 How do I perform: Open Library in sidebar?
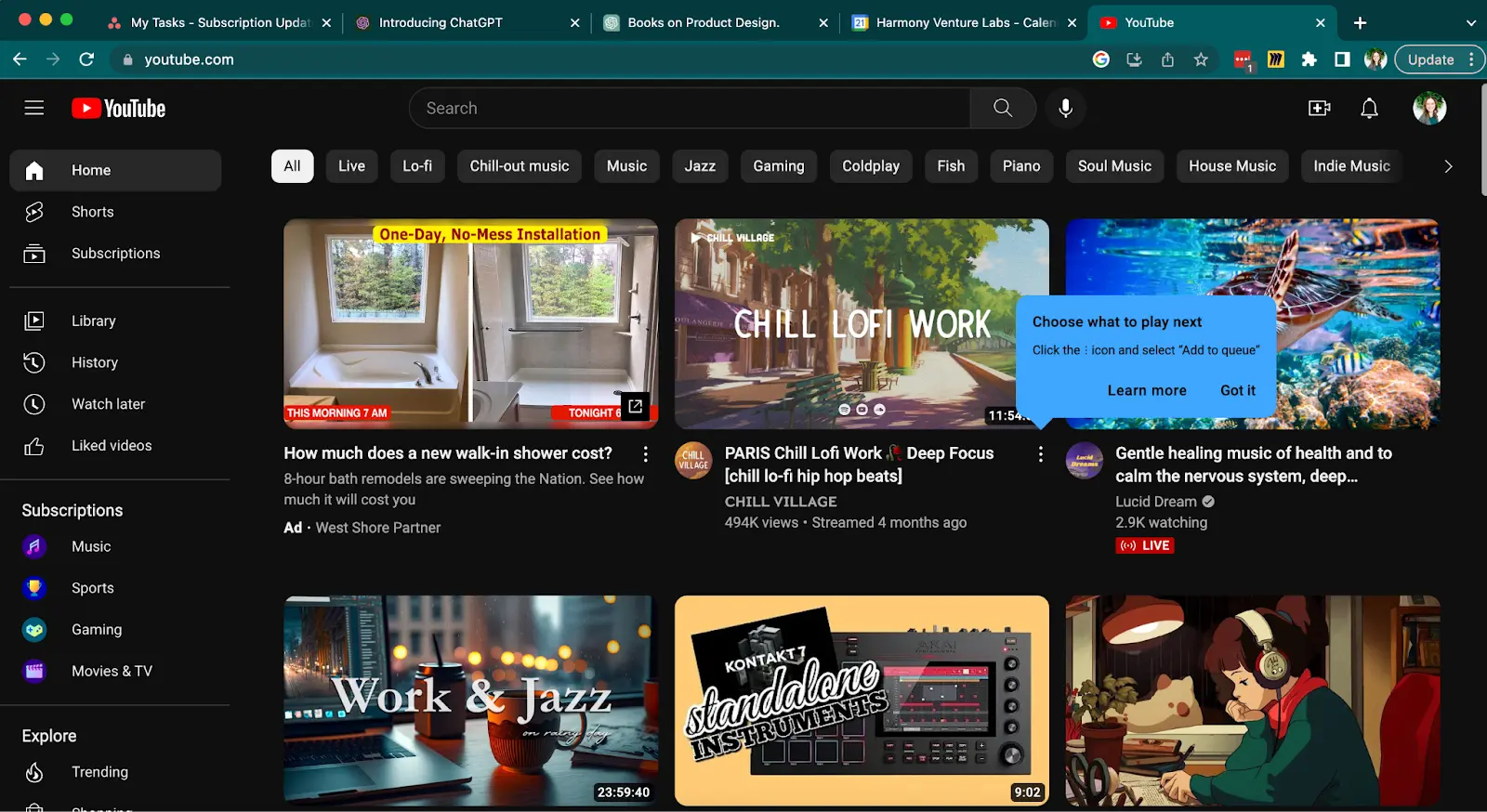(x=115, y=321)
